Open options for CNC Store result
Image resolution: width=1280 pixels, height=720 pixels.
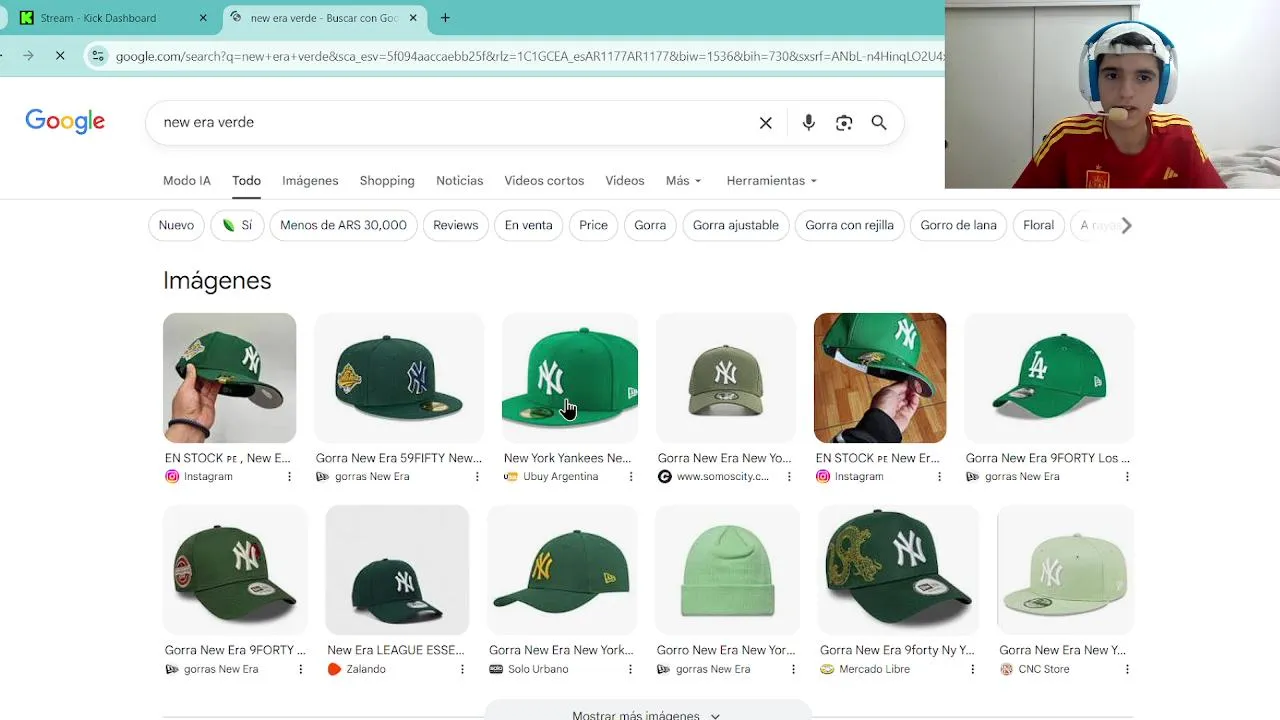[x=1127, y=669]
